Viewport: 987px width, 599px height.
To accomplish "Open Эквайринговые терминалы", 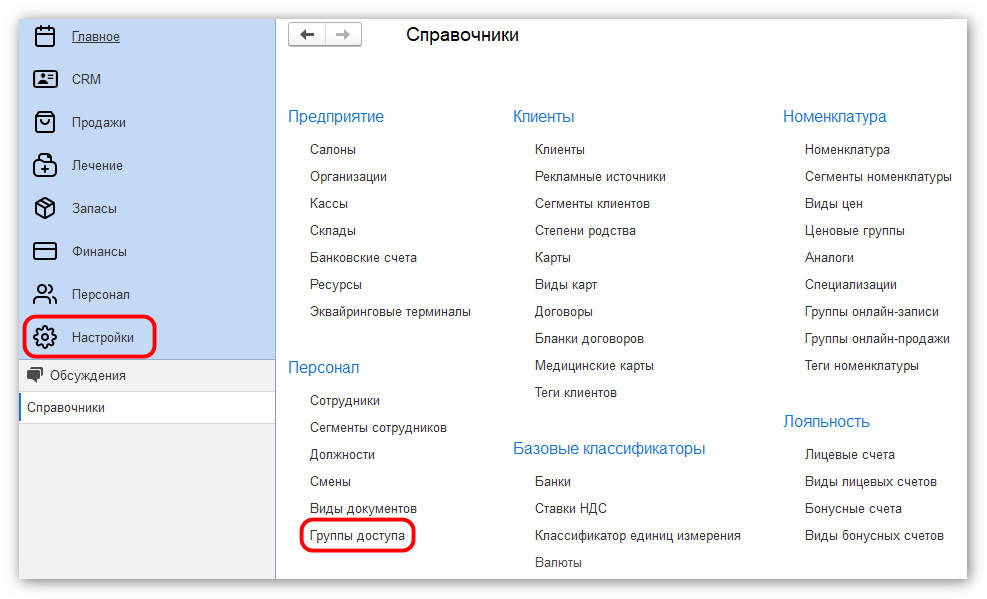I will pos(390,312).
